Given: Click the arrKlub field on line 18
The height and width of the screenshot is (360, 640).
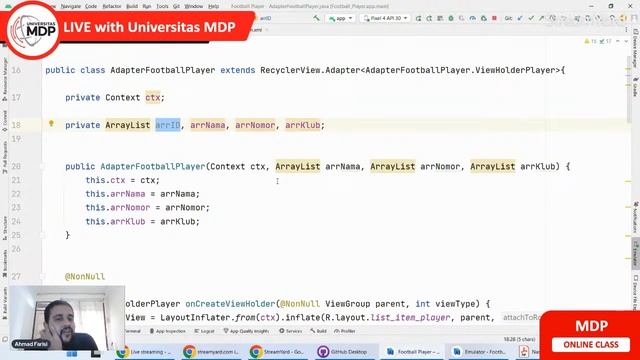Looking at the screenshot, I should [x=303, y=125].
